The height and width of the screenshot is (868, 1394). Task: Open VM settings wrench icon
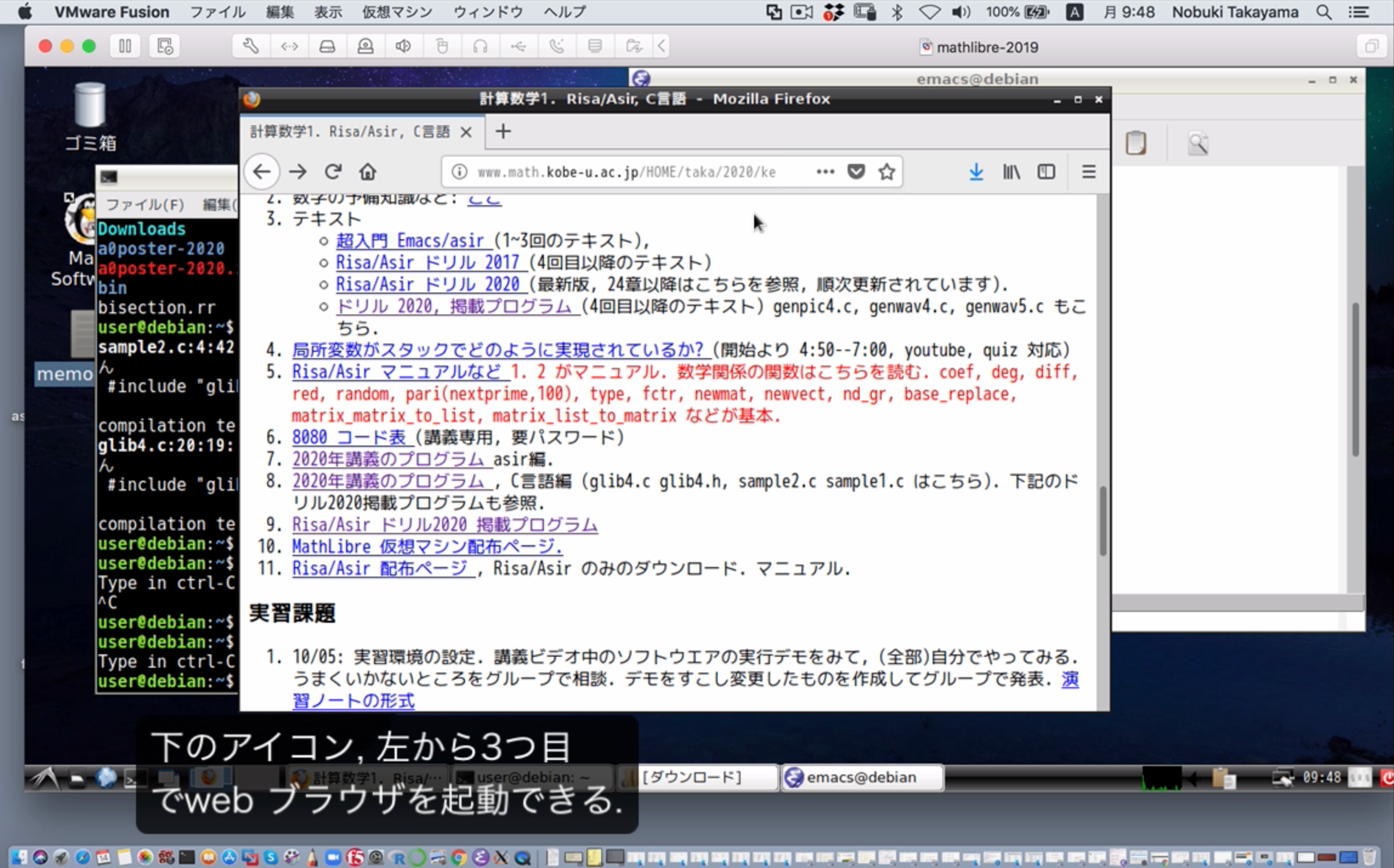pos(251,46)
